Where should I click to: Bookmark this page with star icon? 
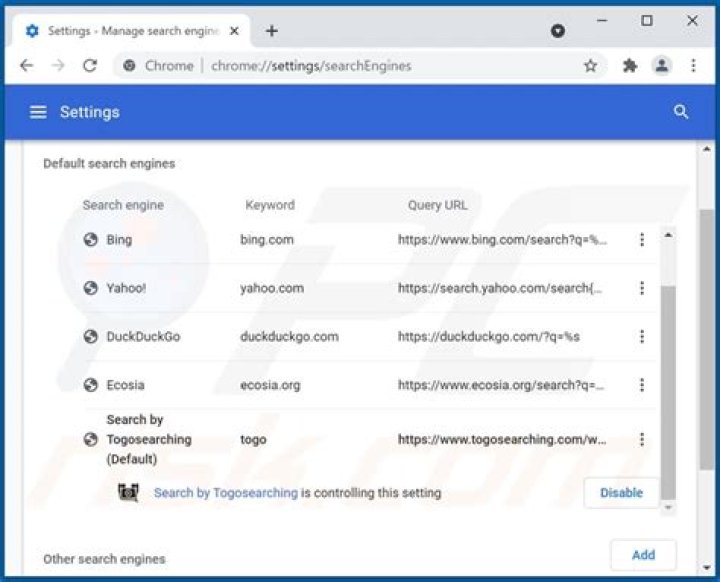tap(590, 66)
